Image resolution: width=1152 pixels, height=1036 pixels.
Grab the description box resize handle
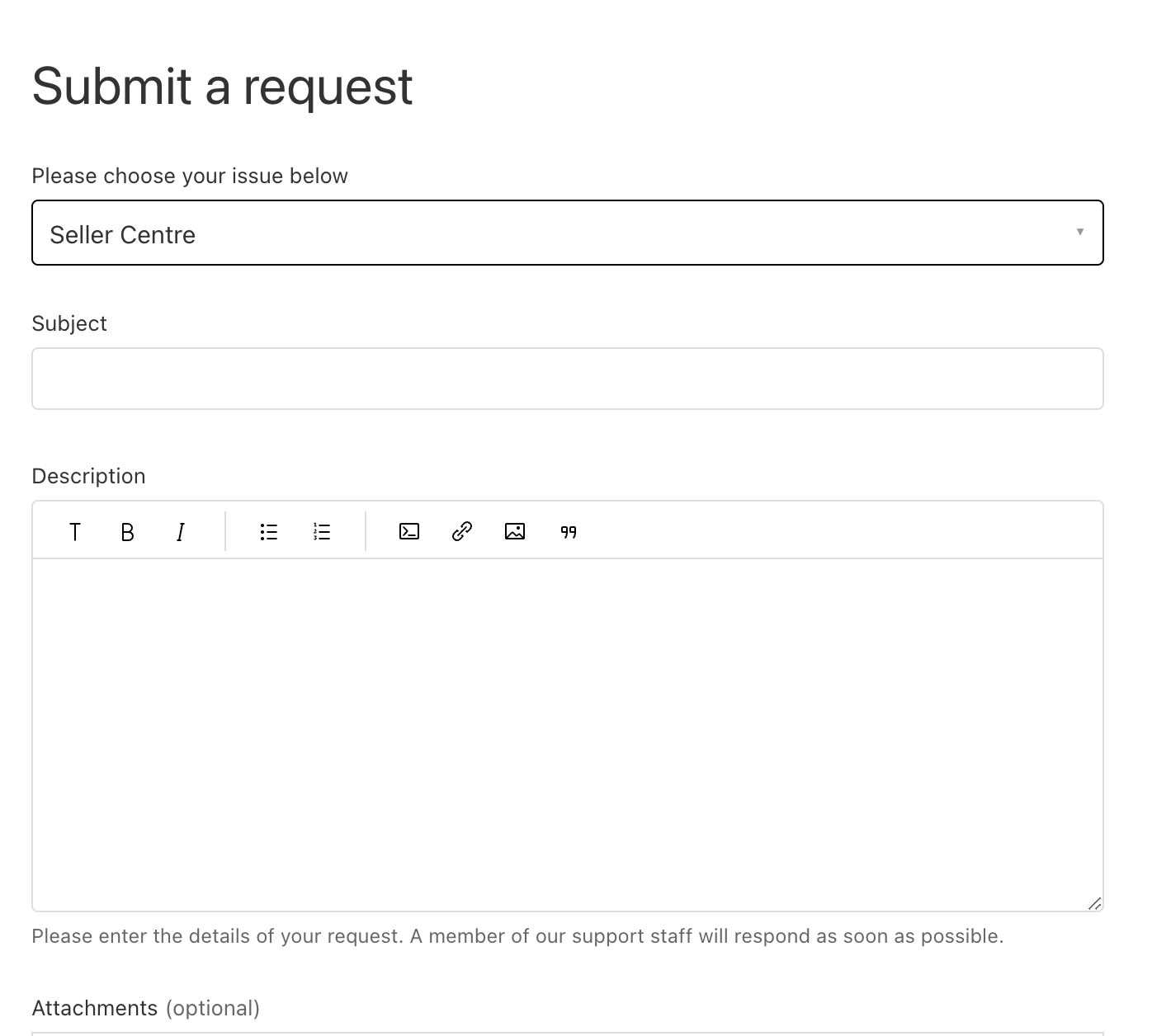[1094, 904]
